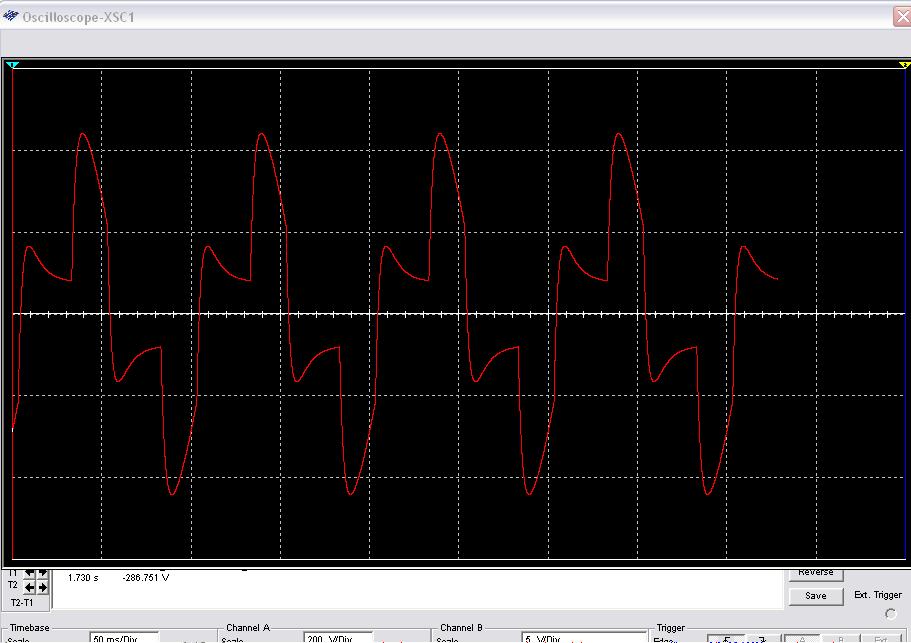The height and width of the screenshot is (643, 911).
Task: Set trigger source to channel B
Action: (x=838, y=639)
